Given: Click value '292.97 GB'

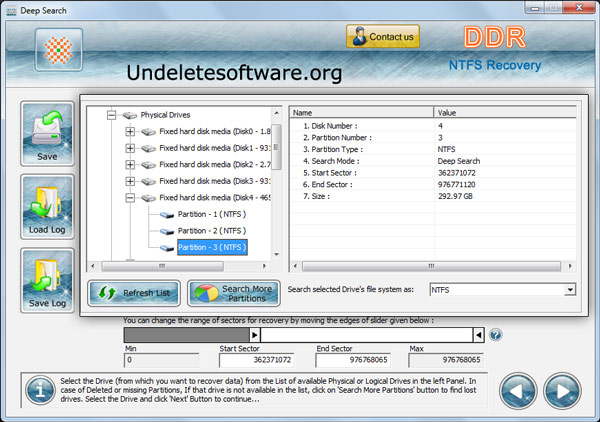Looking at the screenshot, I should (455, 196).
